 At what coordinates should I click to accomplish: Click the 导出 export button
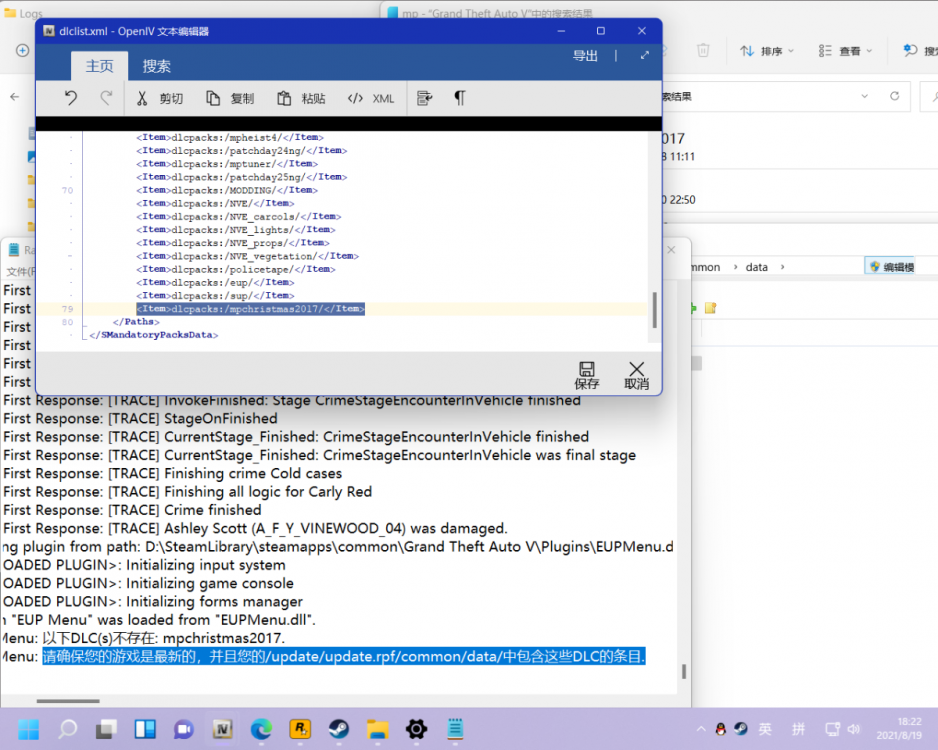[x=586, y=56]
